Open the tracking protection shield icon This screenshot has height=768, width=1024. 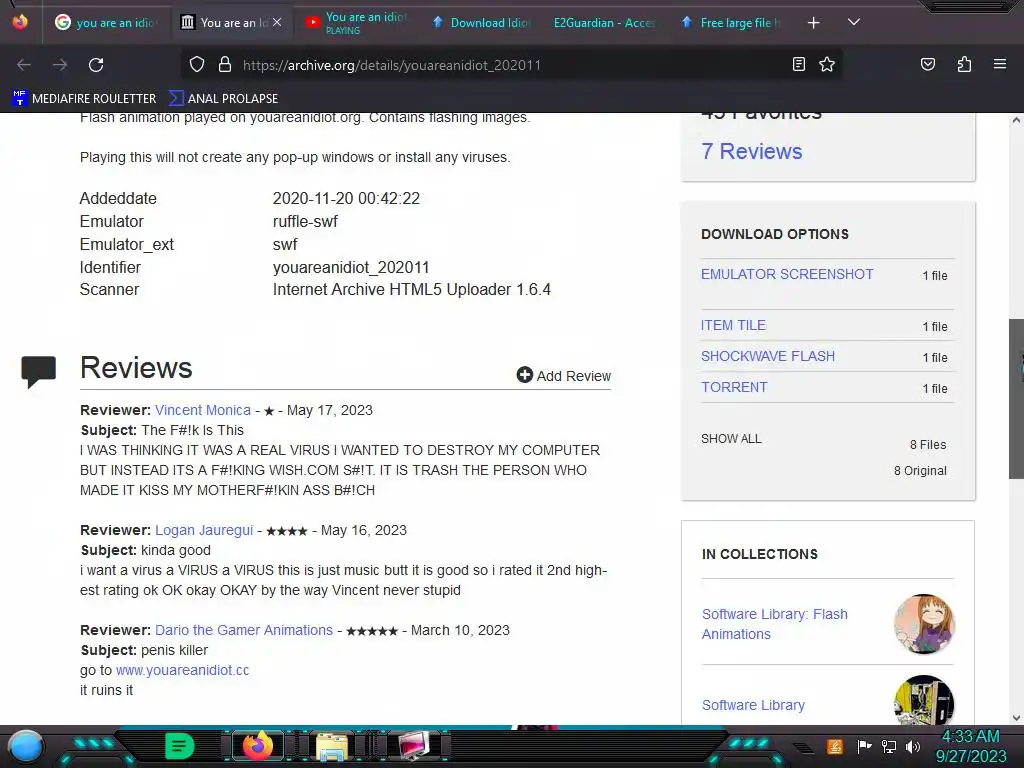pos(197,65)
